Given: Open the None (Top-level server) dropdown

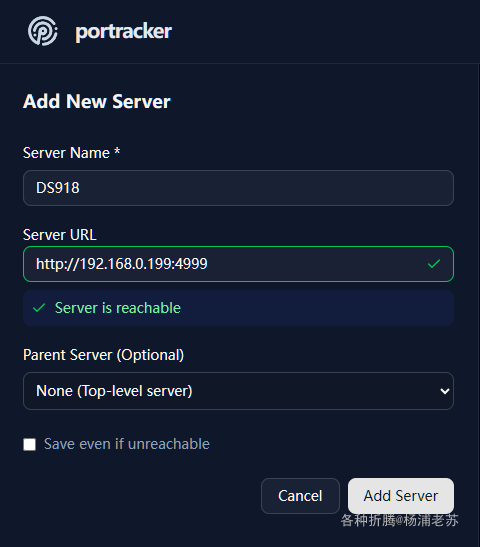Looking at the screenshot, I should point(238,391).
